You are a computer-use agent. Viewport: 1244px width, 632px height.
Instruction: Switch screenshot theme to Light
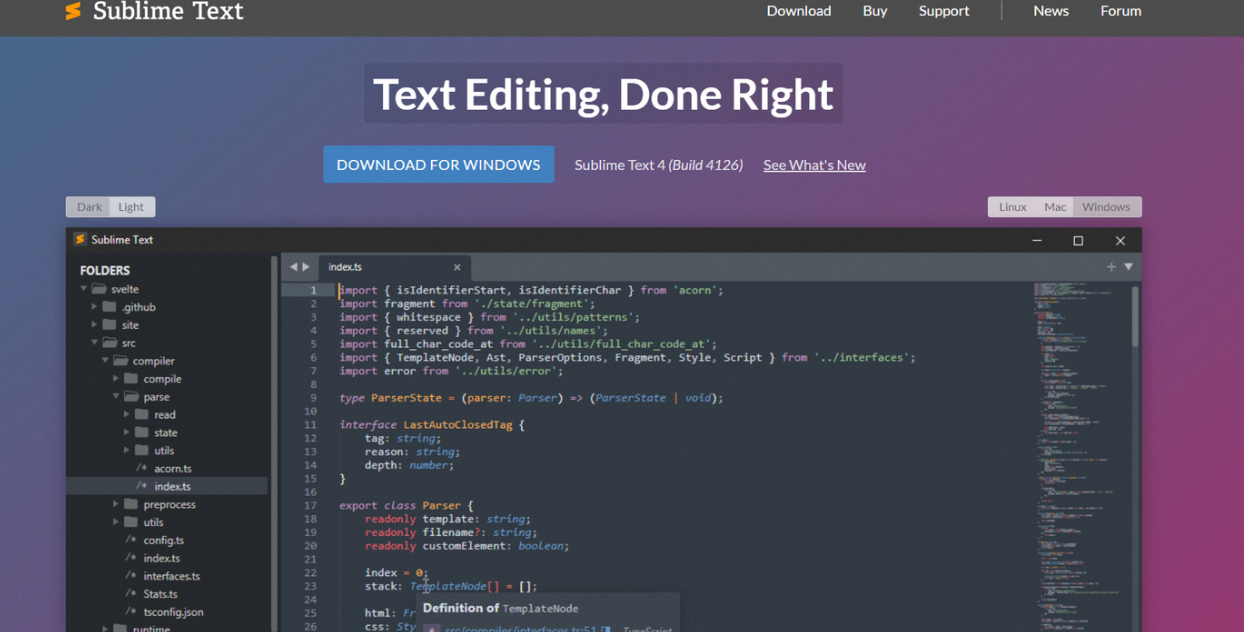[131, 207]
